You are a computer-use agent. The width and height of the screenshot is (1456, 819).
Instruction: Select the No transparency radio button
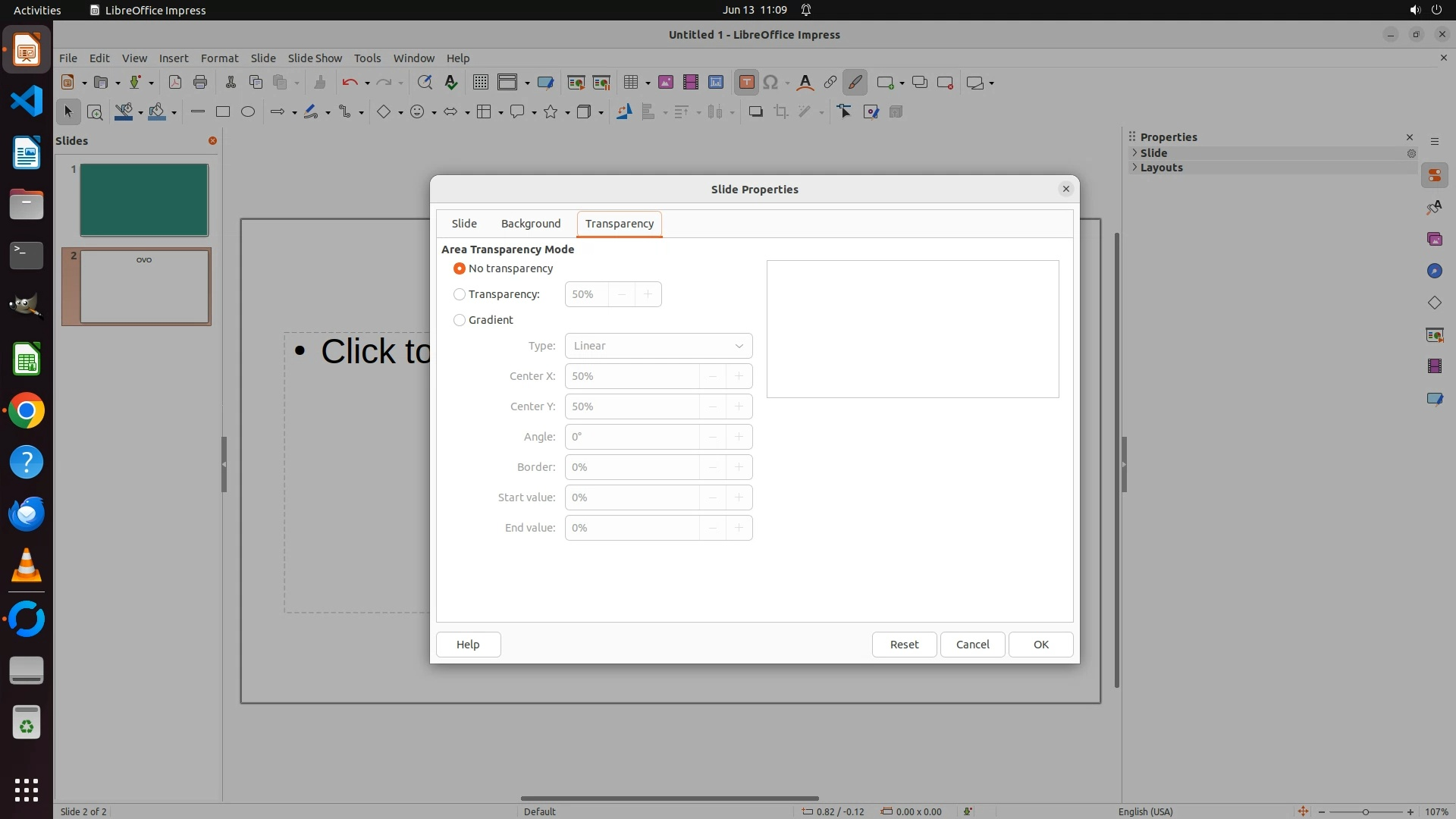click(x=460, y=268)
